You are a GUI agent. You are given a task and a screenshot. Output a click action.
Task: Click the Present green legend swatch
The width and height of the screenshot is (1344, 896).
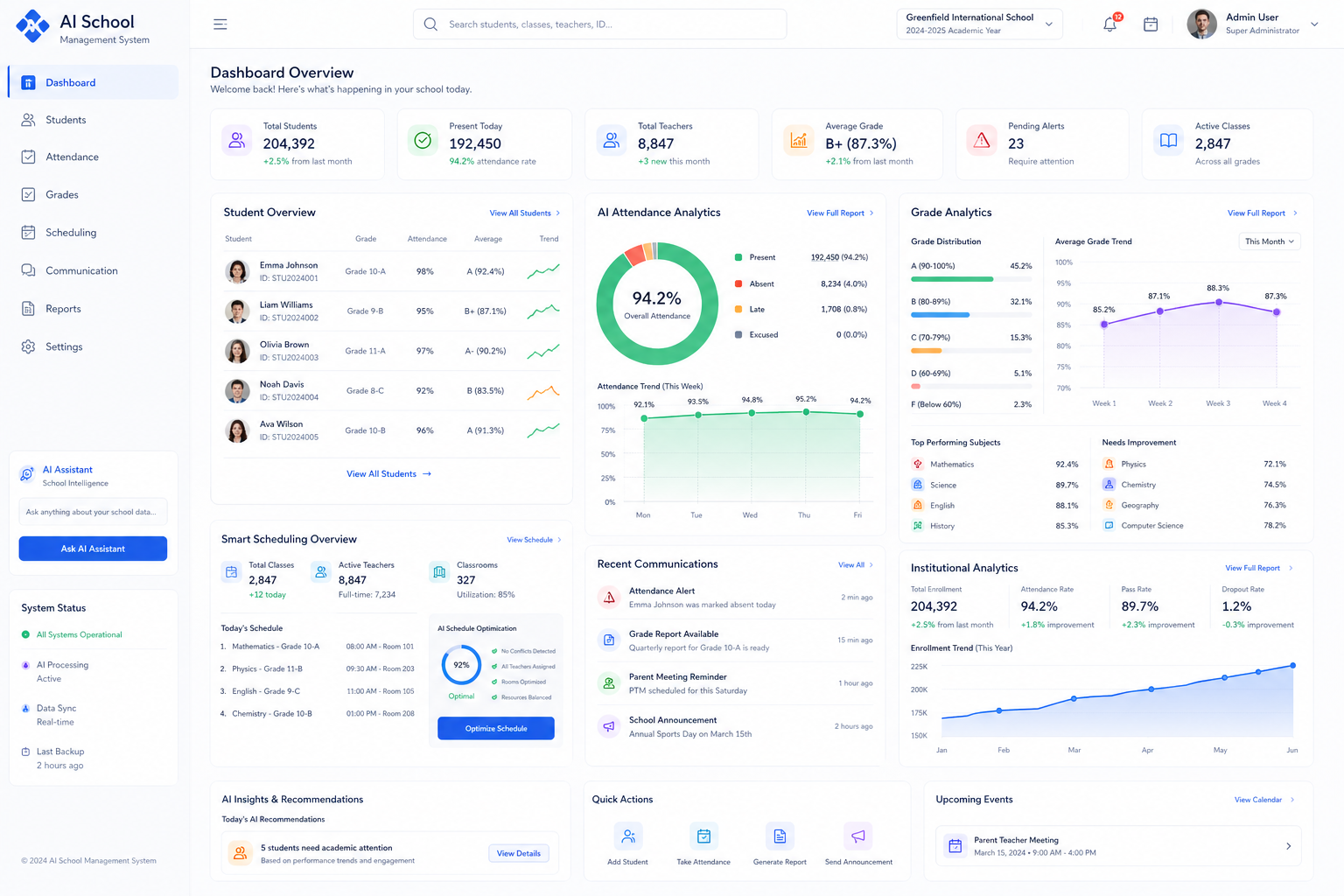pos(738,257)
